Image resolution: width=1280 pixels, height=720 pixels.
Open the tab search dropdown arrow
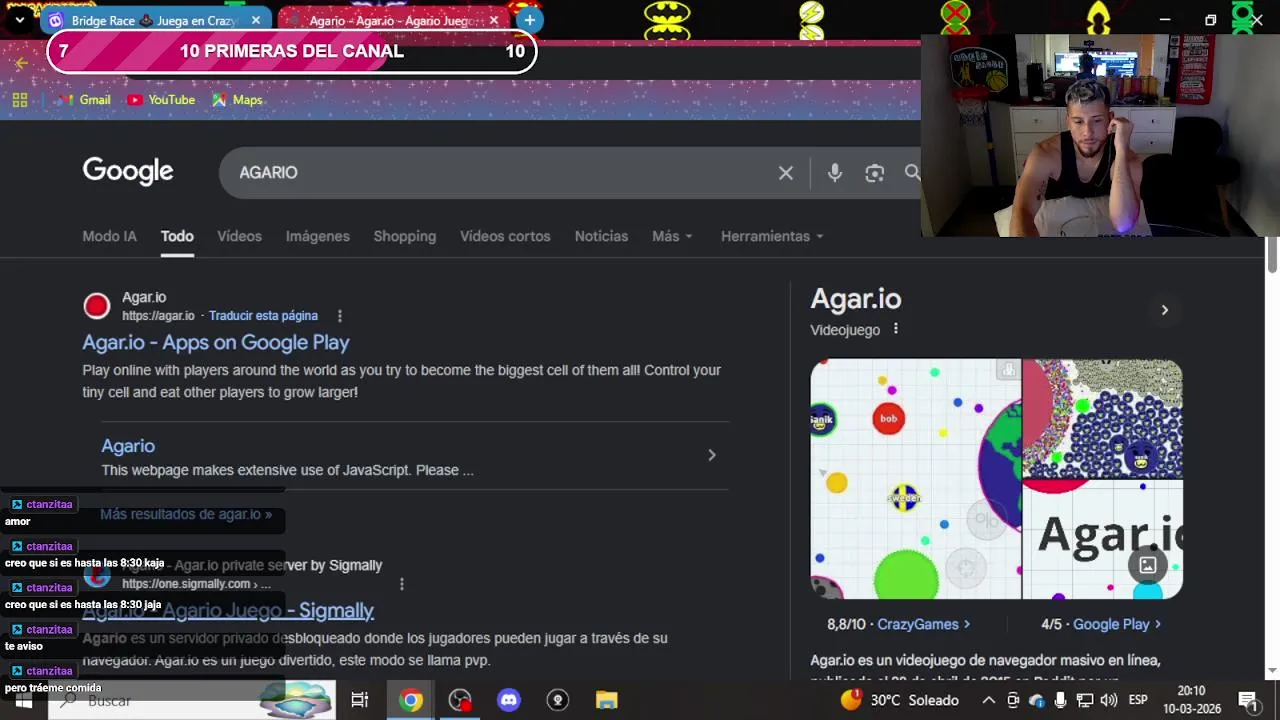click(19, 20)
